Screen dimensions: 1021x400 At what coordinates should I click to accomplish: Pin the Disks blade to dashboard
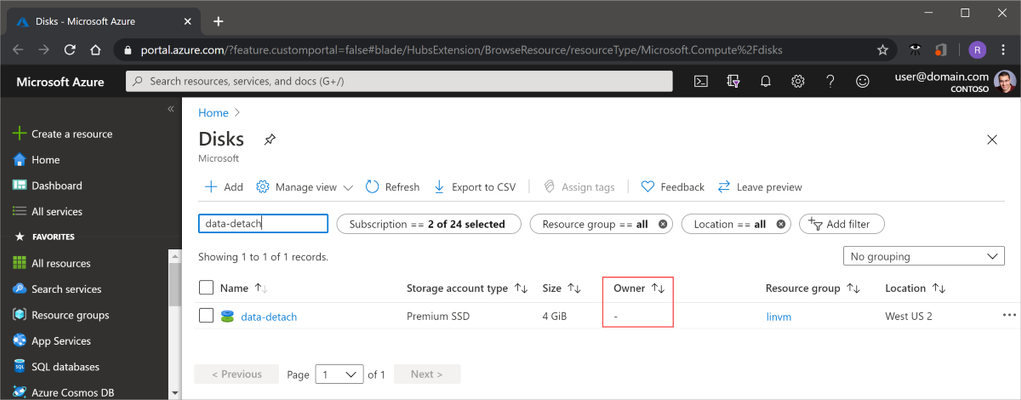270,139
